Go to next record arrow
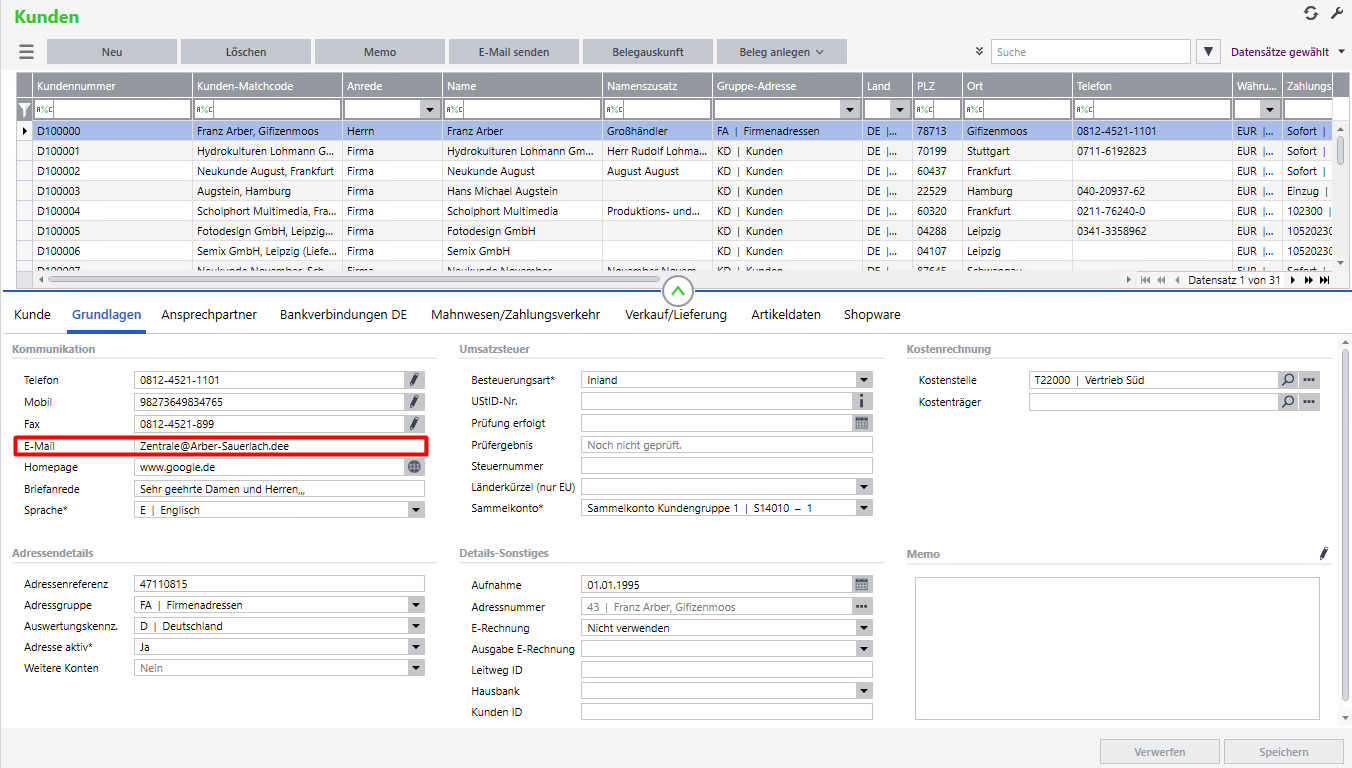 pyautogui.click(x=1293, y=280)
